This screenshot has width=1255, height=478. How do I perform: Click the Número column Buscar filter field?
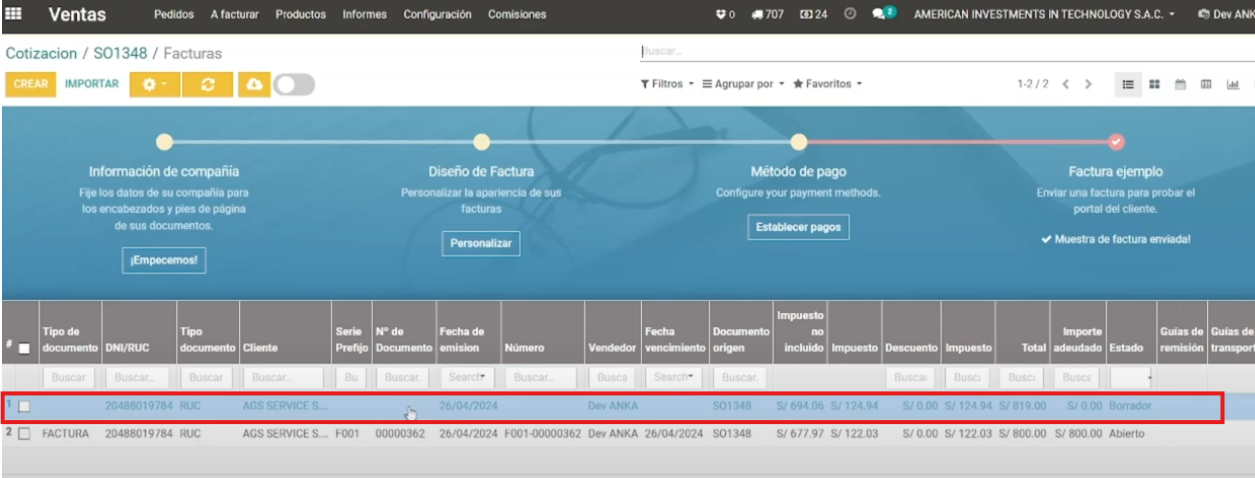point(541,378)
